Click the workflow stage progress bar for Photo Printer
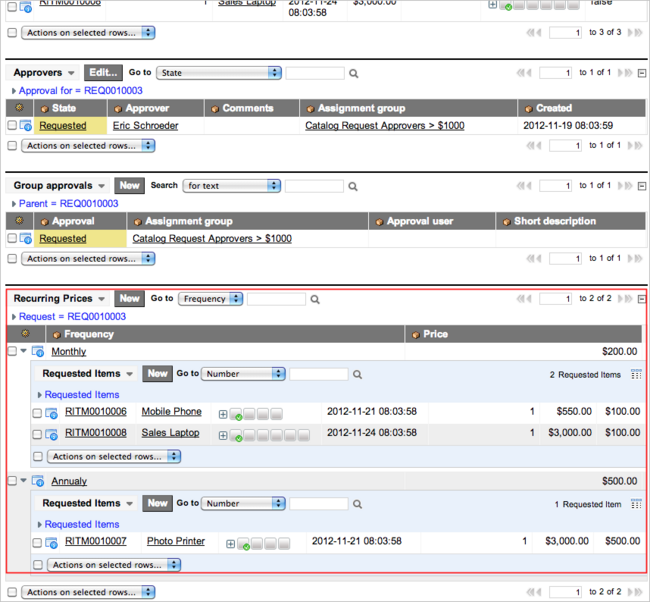Viewport: 650px width, 602px height. click(x=264, y=544)
